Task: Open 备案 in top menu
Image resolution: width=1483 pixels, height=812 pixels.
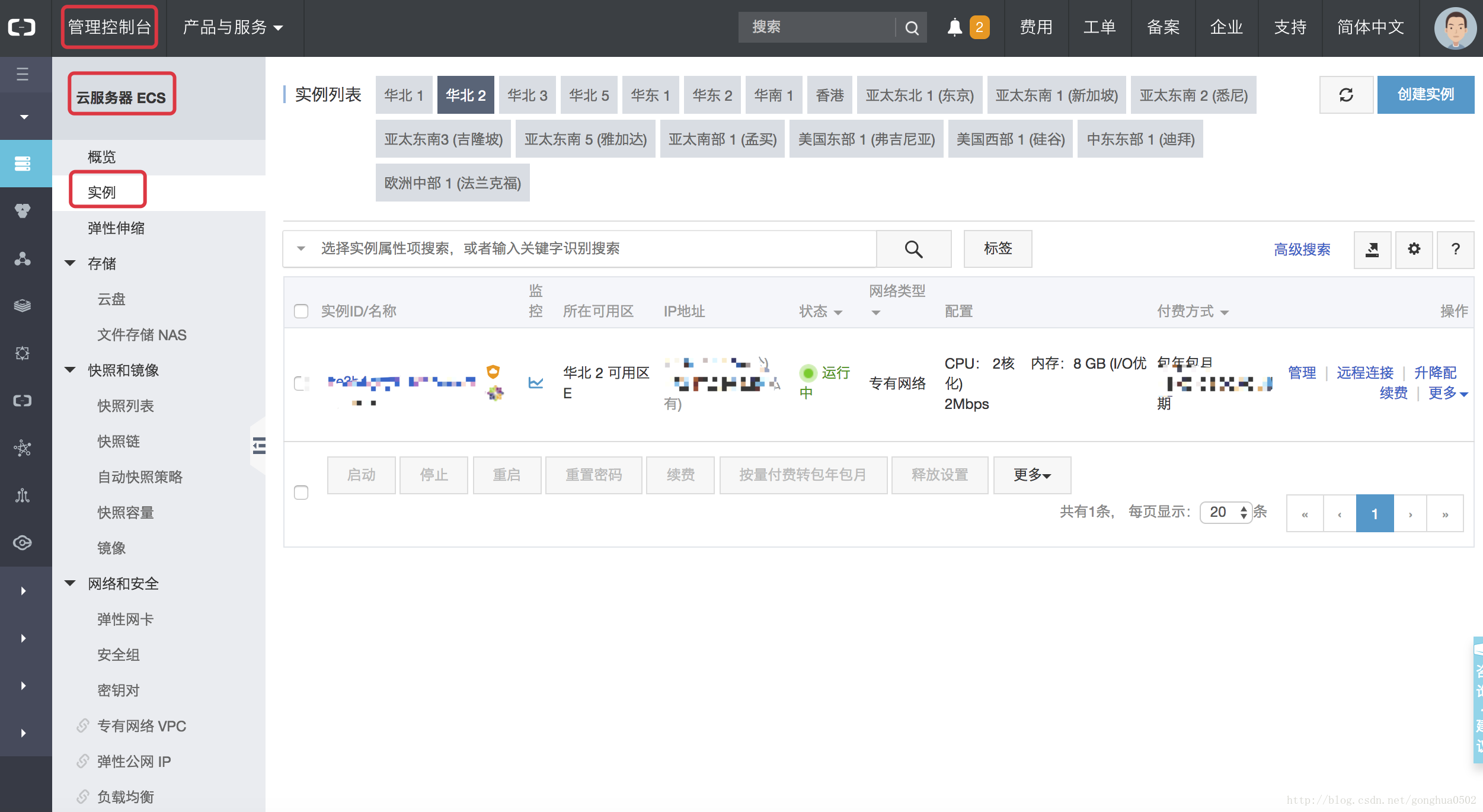Action: pos(1163,27)
